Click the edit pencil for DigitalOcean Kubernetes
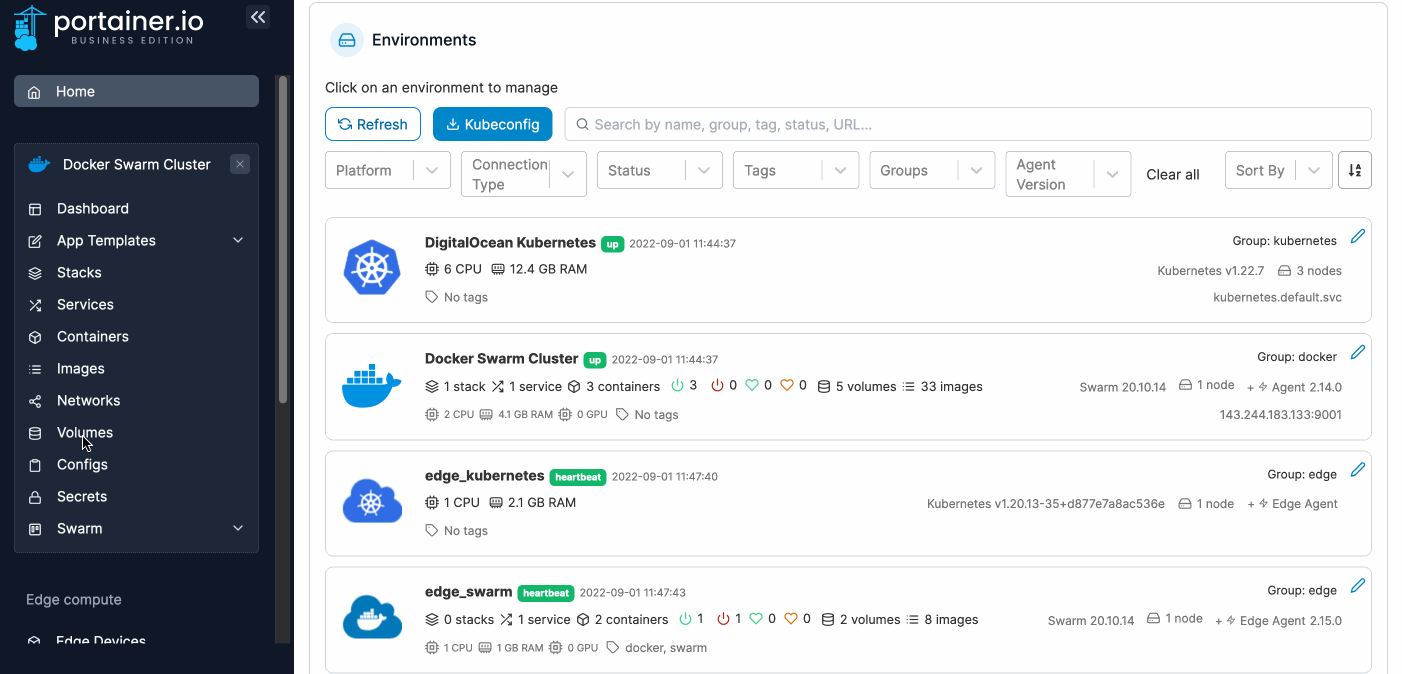Screen dimensions: 1402x674 [x=1357, y=237]
